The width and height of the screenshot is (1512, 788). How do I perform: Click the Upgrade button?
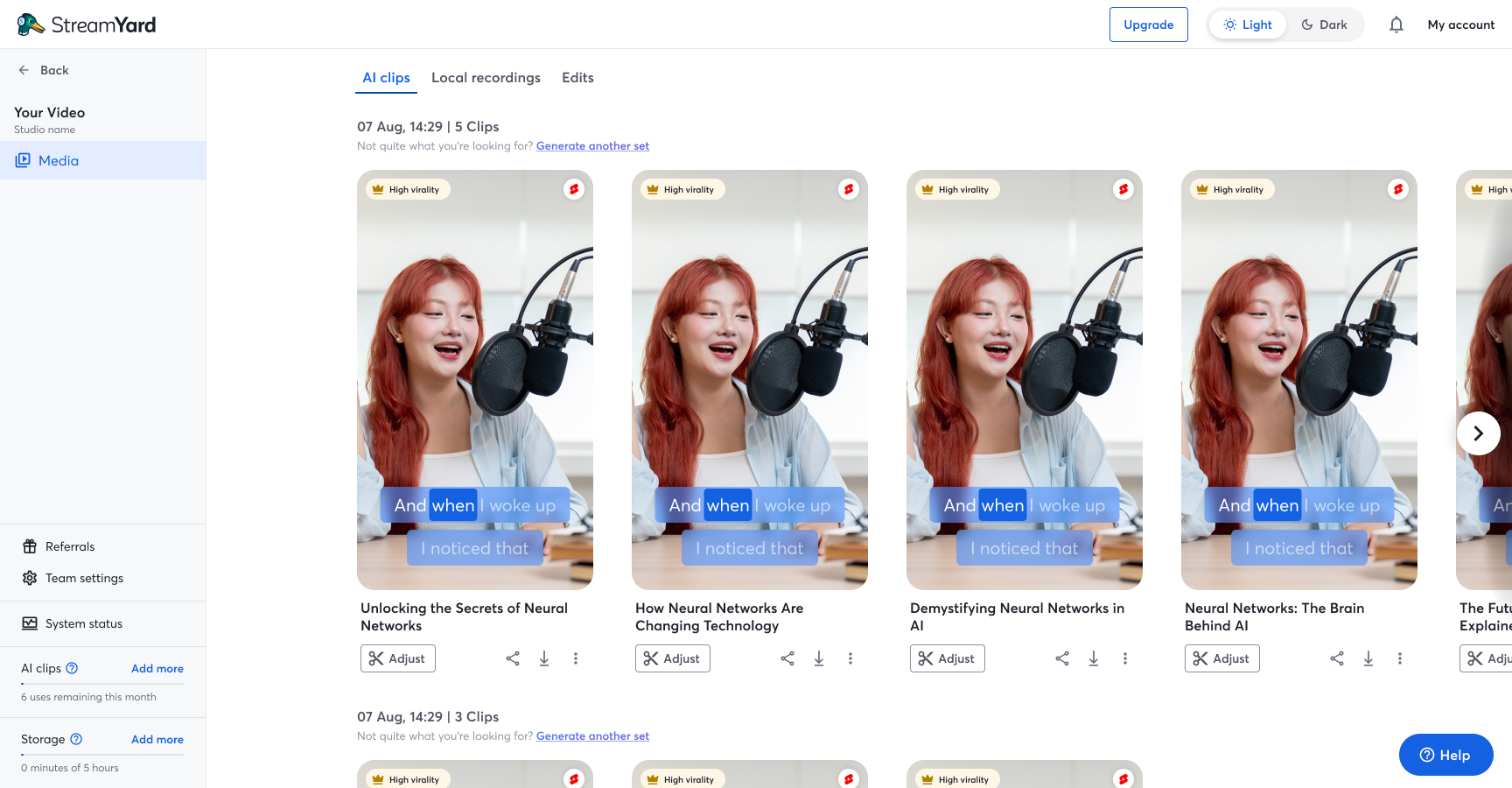click(x=1149, y=25)
